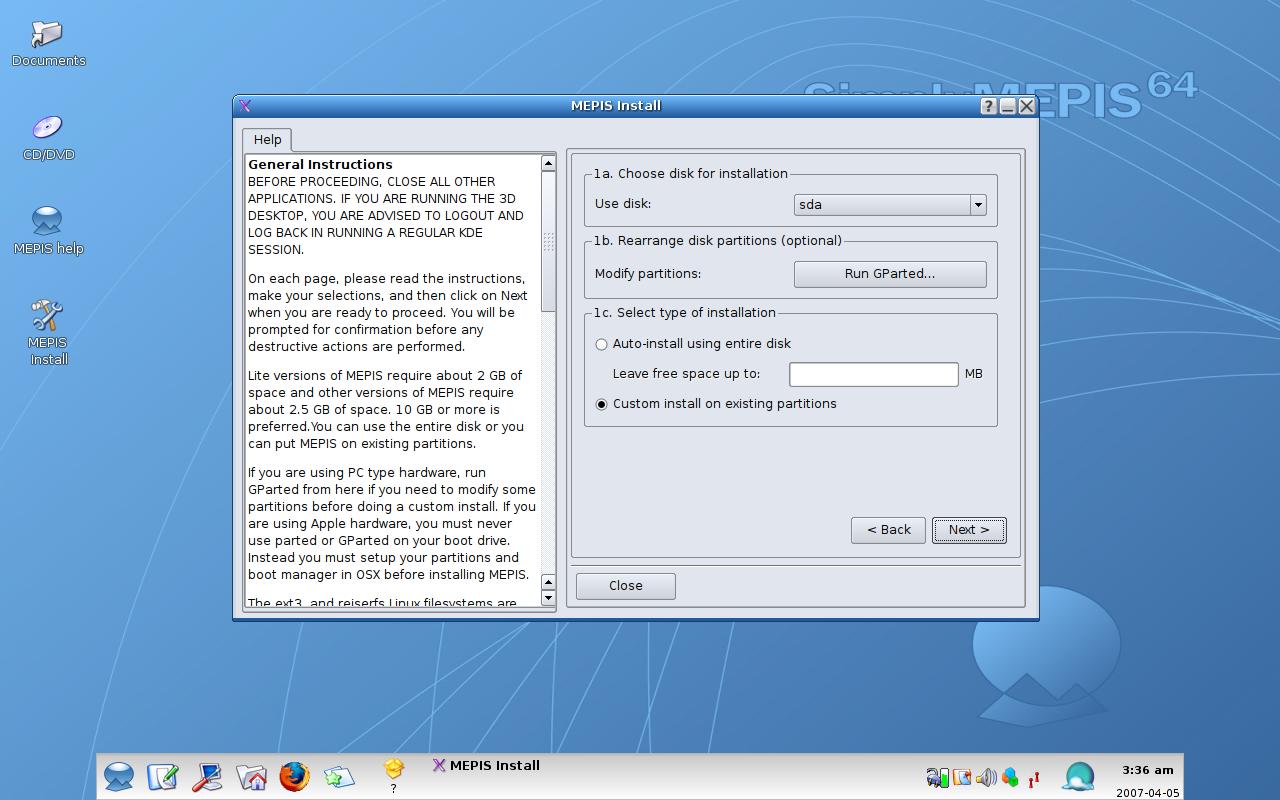1280x800 pixels.
Task: Open the green star folder panel icon
Action: tap(338, 777)
